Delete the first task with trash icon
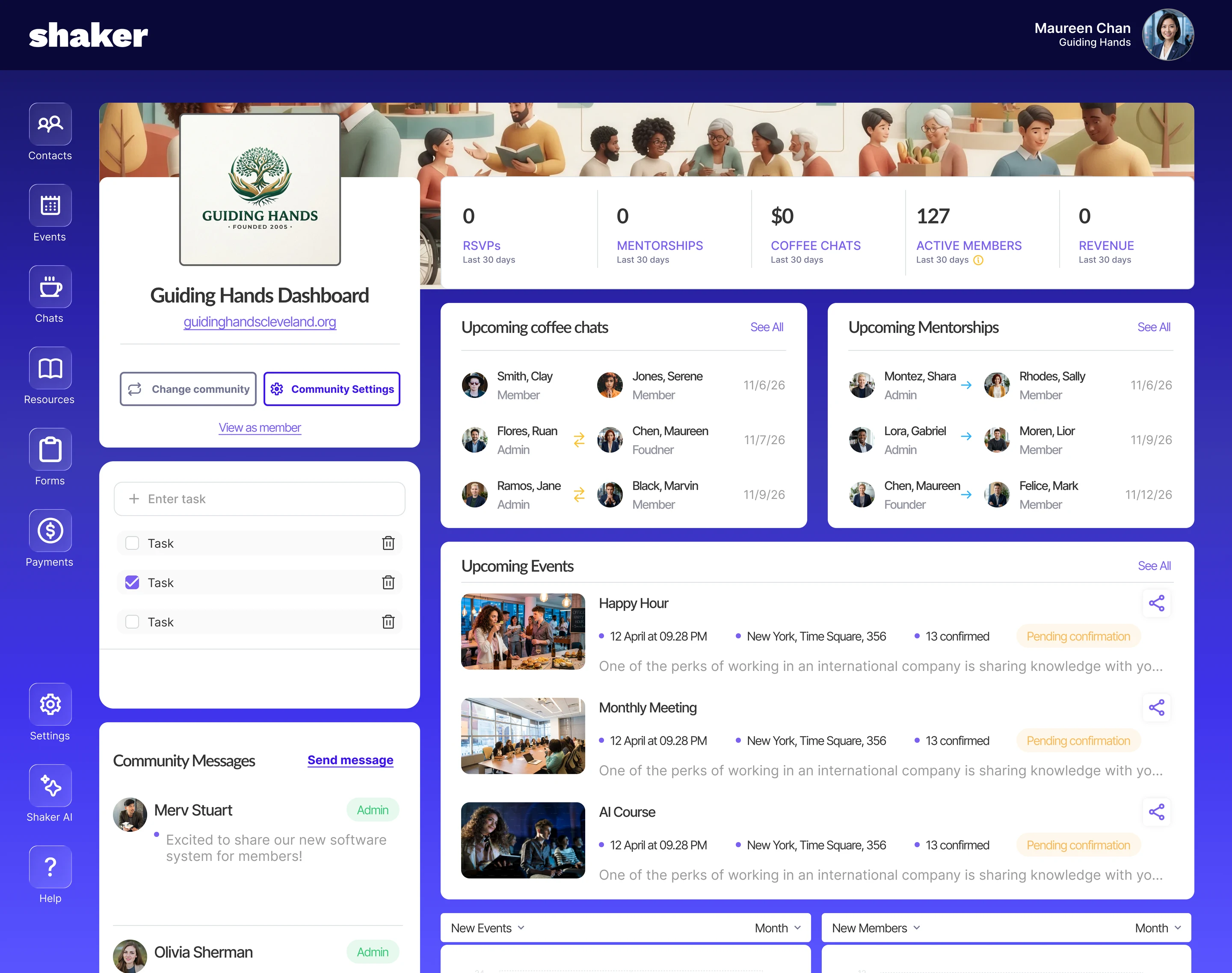The image size is (1232, 973). pyautogui.click(x=388, y=543)
